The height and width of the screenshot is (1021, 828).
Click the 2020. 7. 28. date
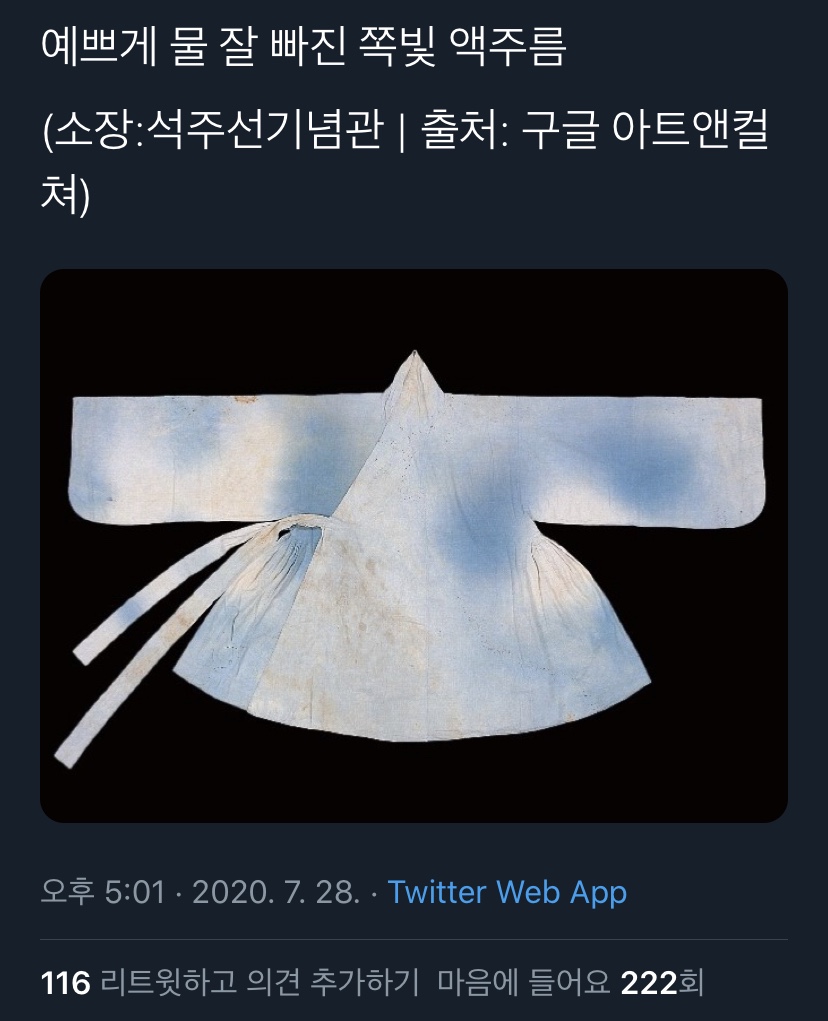pyautogui.click(x=276, y=892)
